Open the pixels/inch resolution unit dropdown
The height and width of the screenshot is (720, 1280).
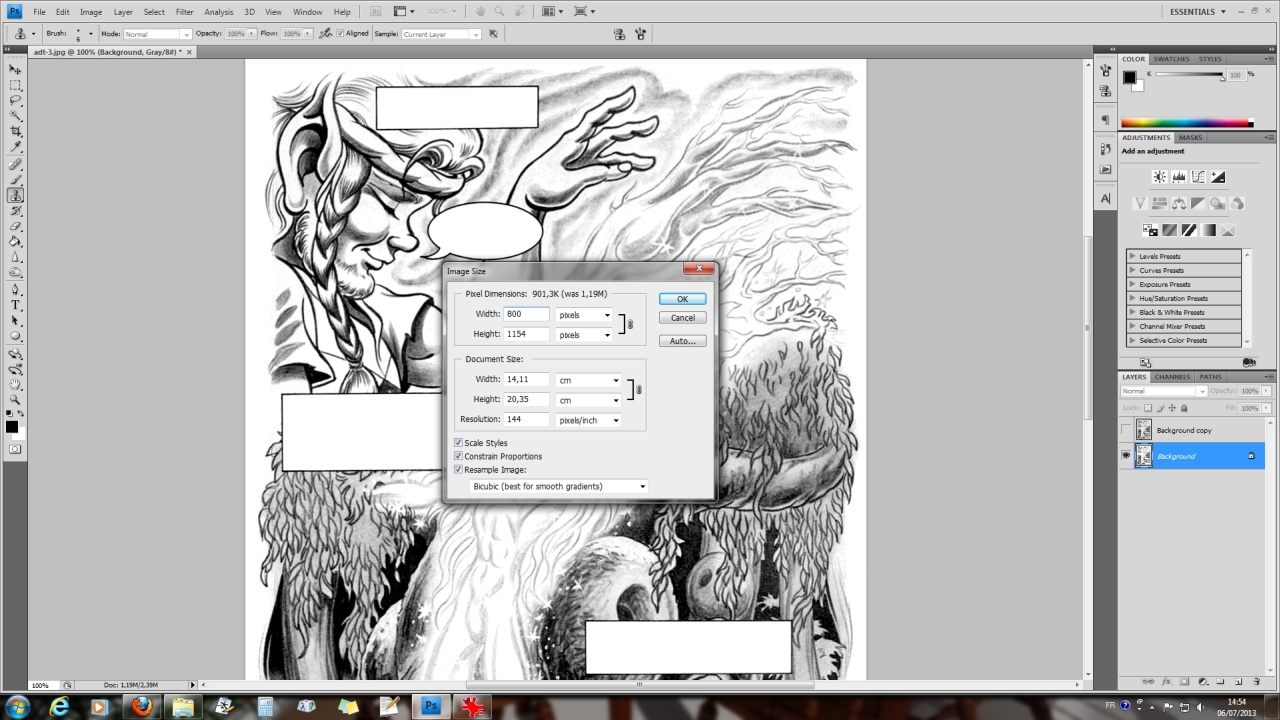coord(588,420)
